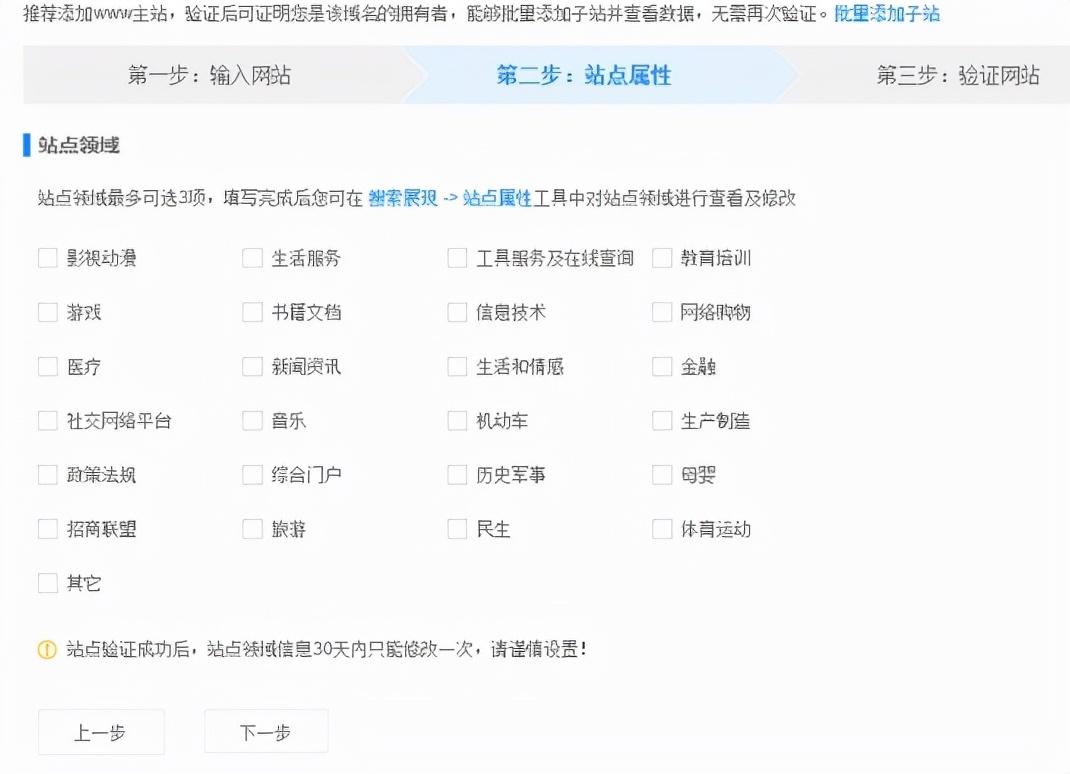Tick the 社交网络平台 checkbox
The image size is (1070, 774).
48,420
